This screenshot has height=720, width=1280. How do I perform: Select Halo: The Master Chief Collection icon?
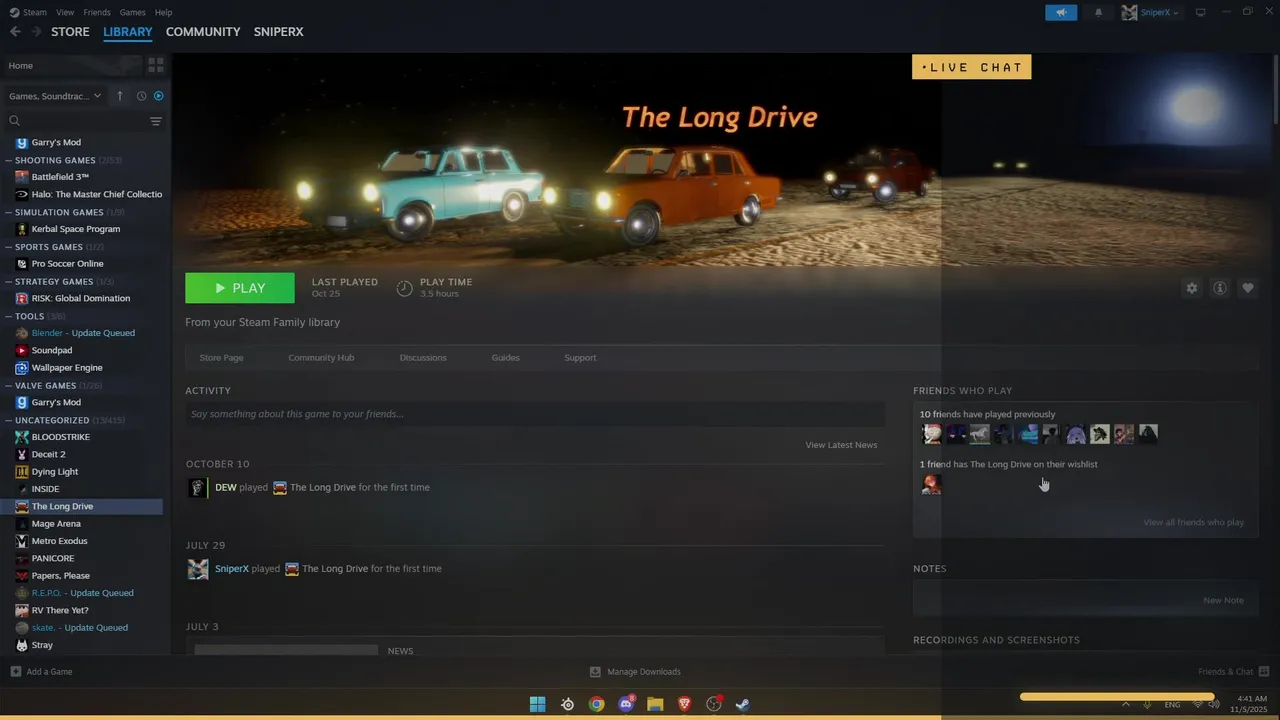pos(22,194)
